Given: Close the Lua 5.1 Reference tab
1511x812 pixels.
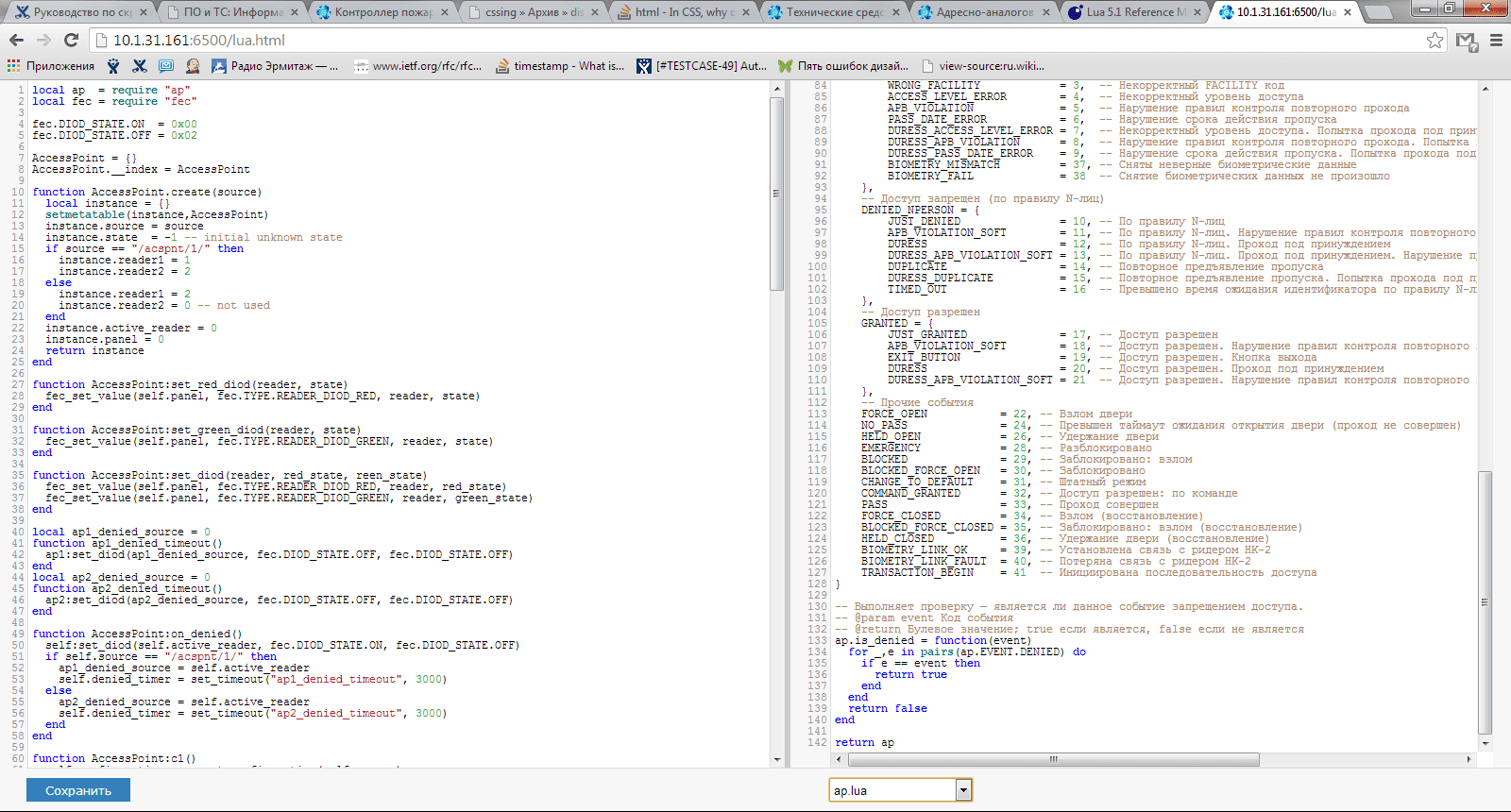Looking at the screenshot, I should [x=1197, y=12].
